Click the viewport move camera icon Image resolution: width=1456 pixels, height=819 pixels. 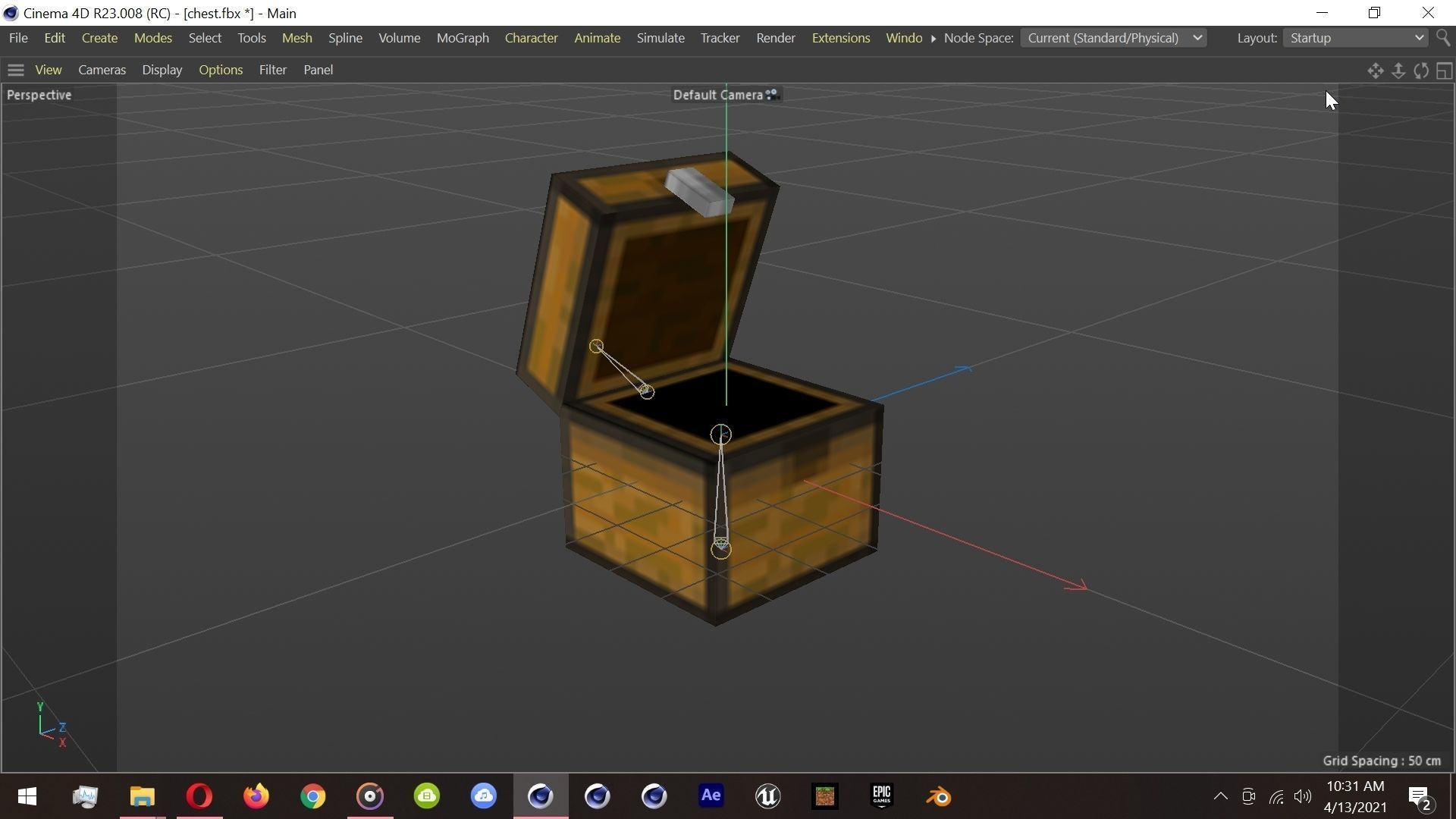pos(1376,71)
